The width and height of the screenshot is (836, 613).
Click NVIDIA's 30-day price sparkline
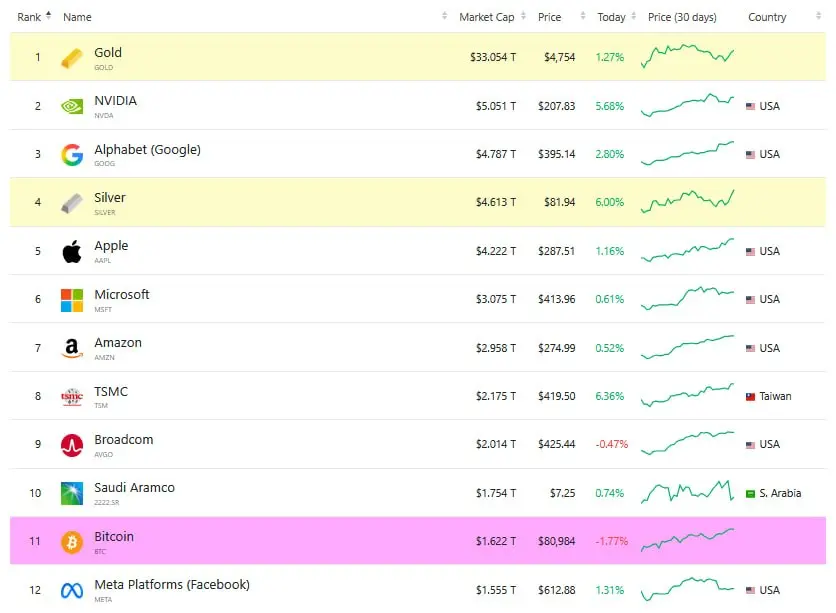(x=687, y=106)
